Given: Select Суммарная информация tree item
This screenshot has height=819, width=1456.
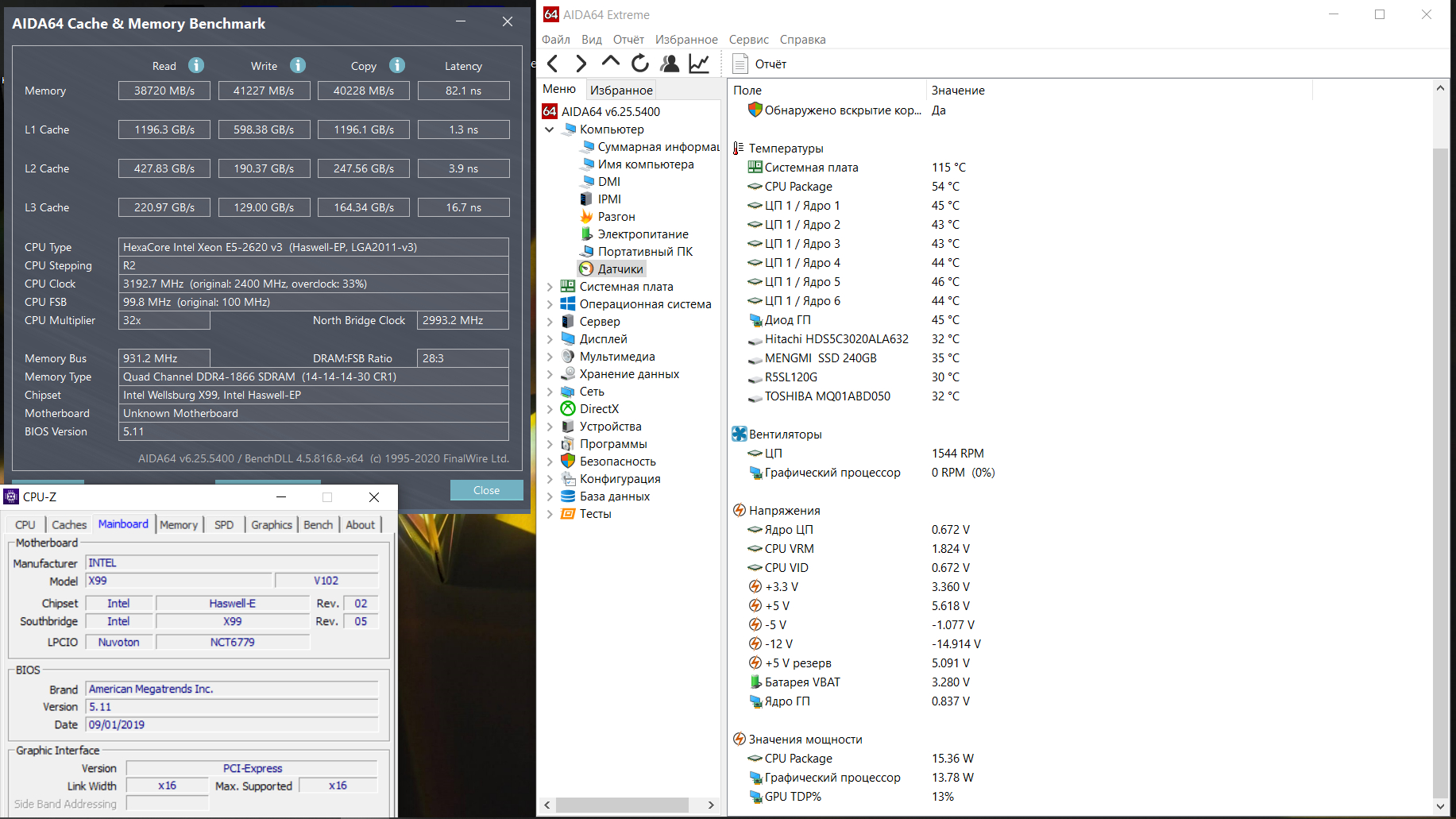Looking at the screenshot, I should coord(650,146).
